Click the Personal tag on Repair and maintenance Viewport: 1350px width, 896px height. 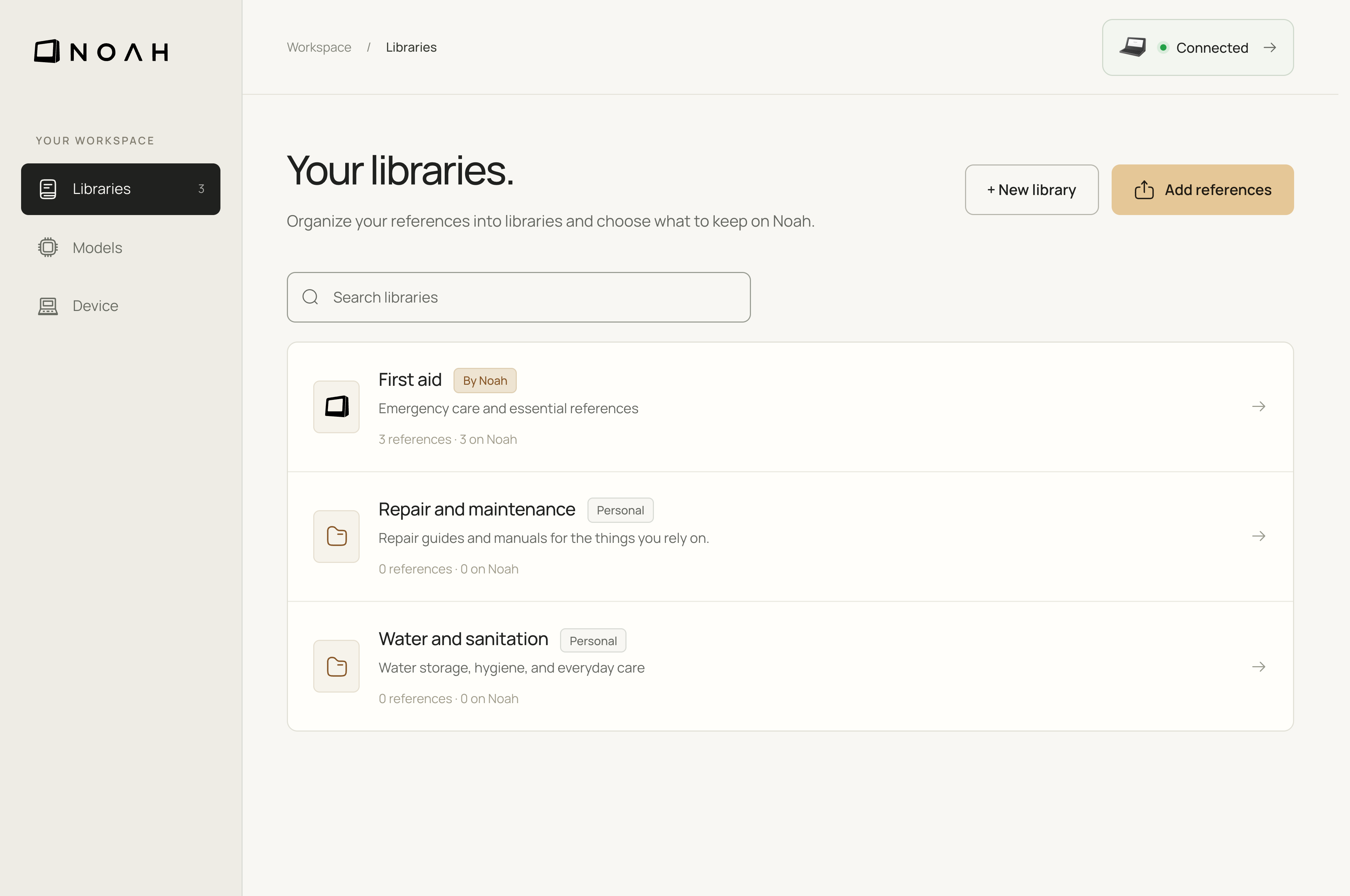(x=621, y=510)
